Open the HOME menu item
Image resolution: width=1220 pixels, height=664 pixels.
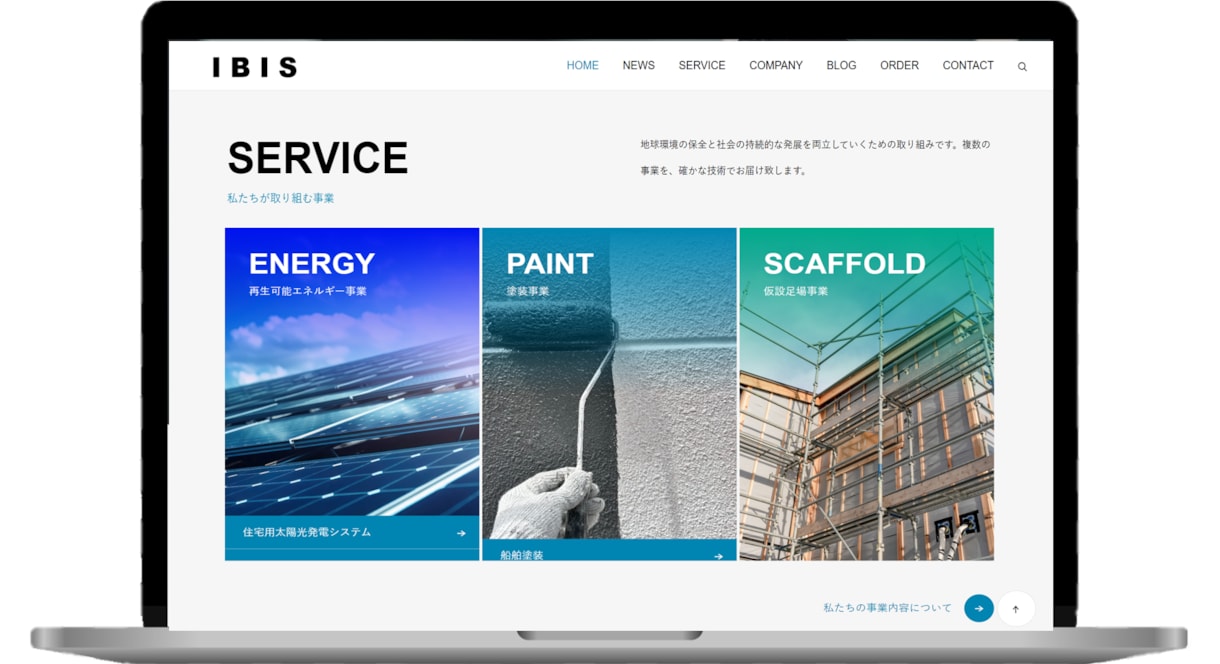582,66
